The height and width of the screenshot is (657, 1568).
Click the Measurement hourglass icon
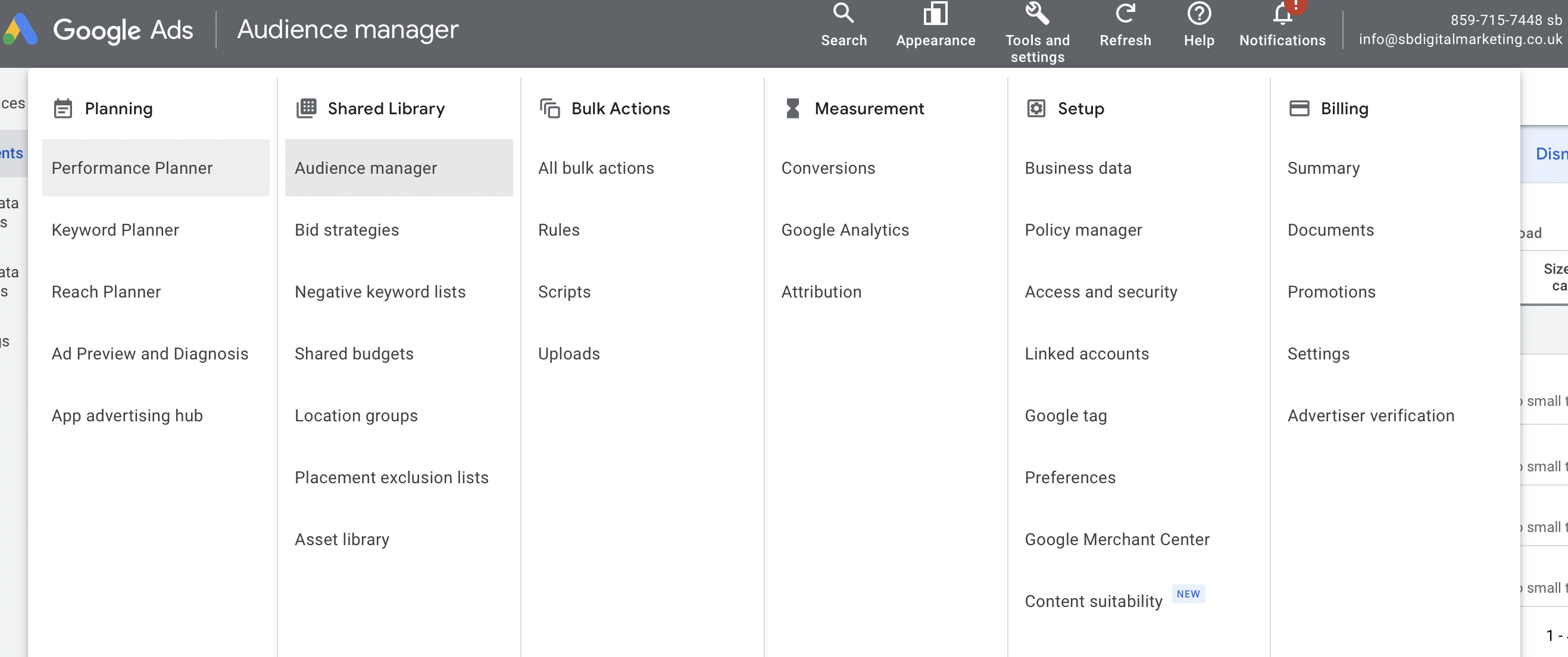tap(792, 108)
